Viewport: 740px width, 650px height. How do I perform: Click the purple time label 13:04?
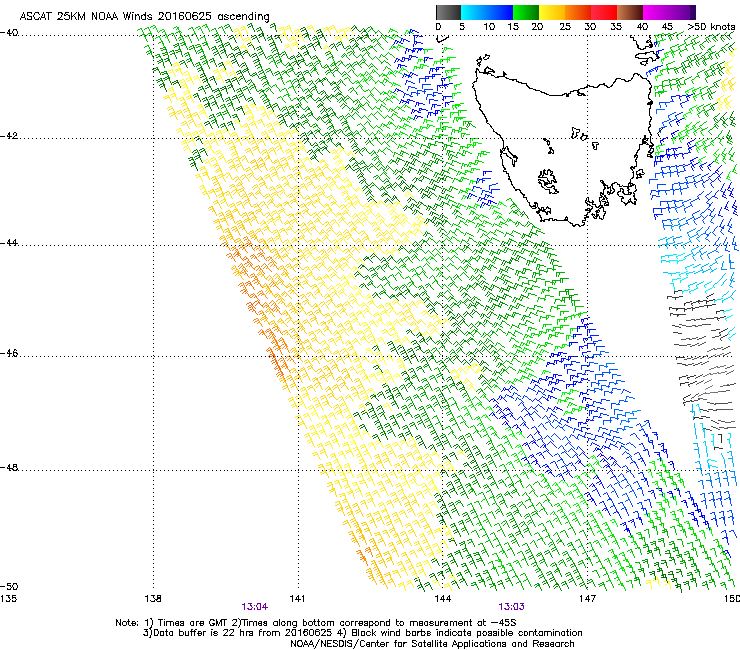click(x=254, y=607)
